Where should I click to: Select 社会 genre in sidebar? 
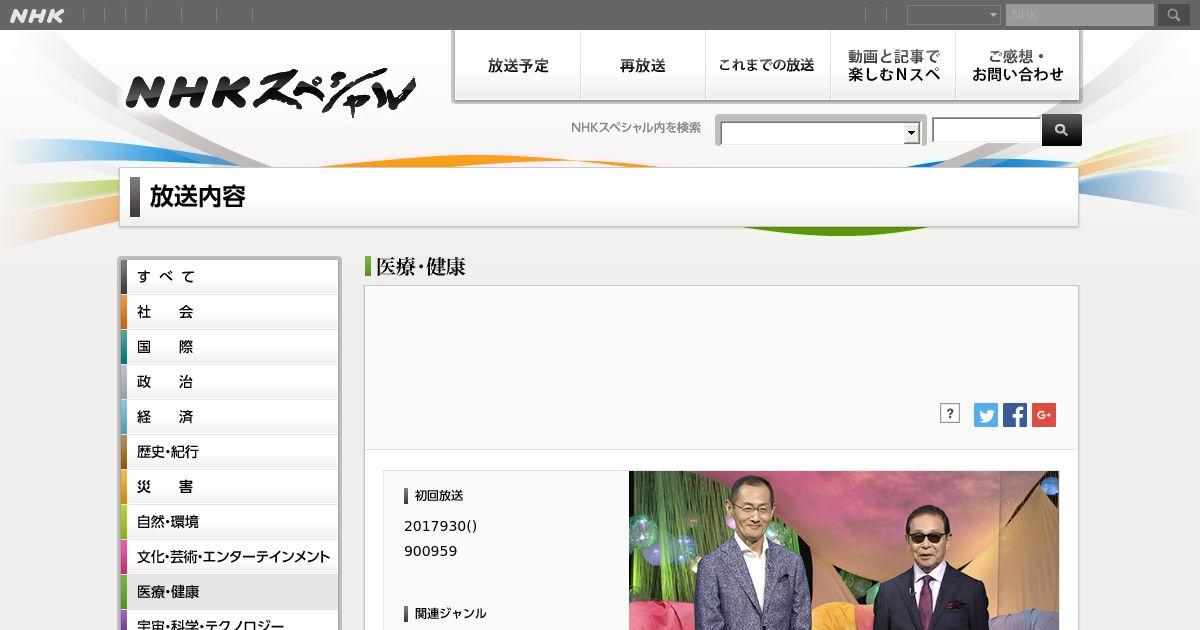coord(230,312)
